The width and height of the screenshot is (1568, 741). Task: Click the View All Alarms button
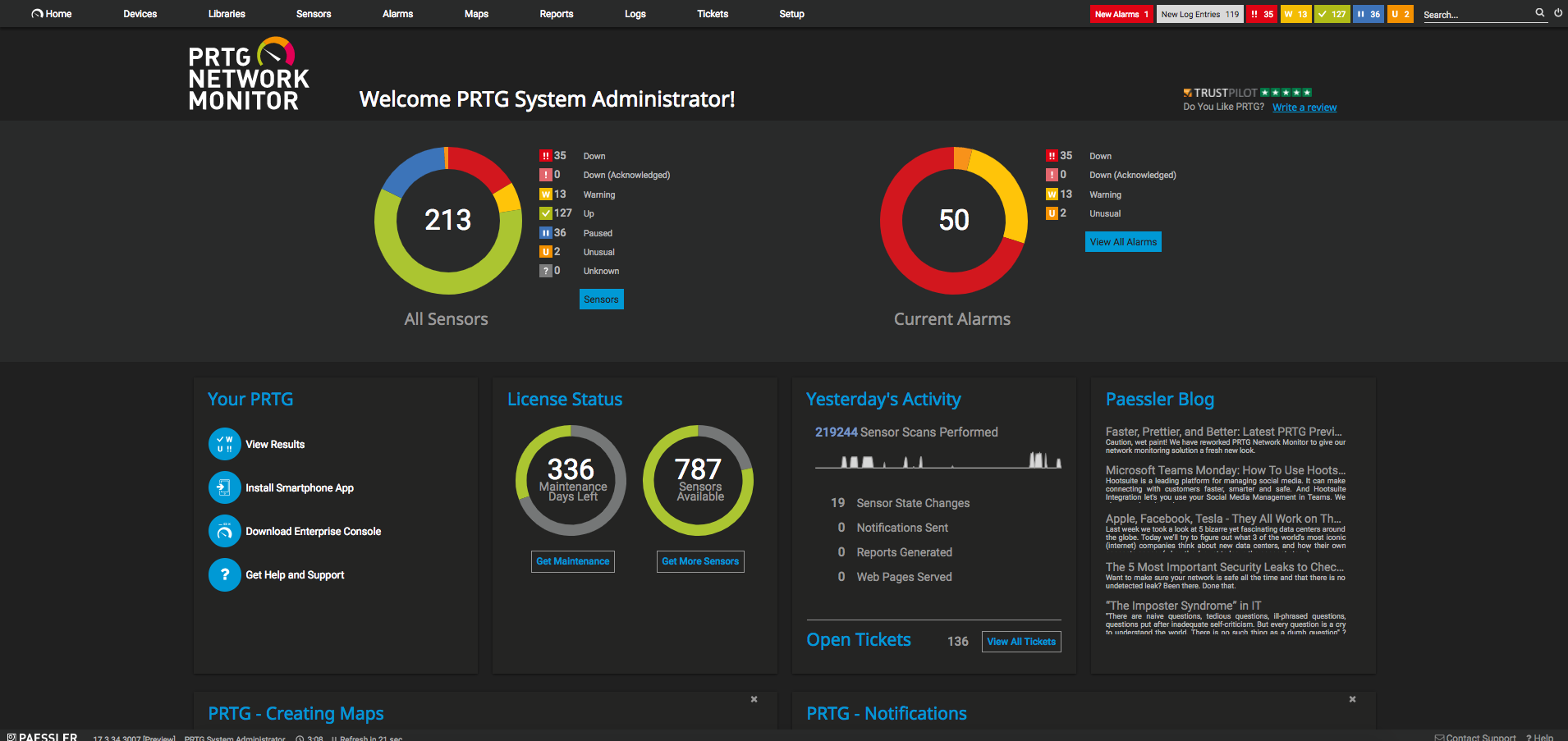tap(1123, 242)
